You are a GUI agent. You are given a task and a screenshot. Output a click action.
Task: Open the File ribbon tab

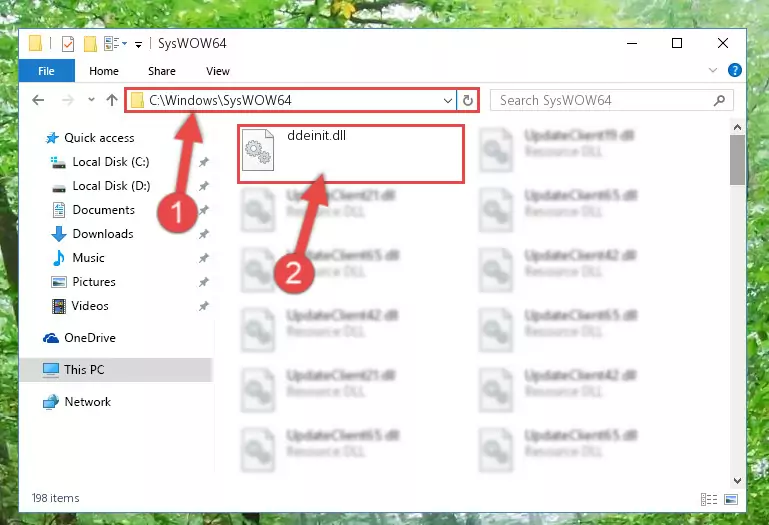(47, 71)
